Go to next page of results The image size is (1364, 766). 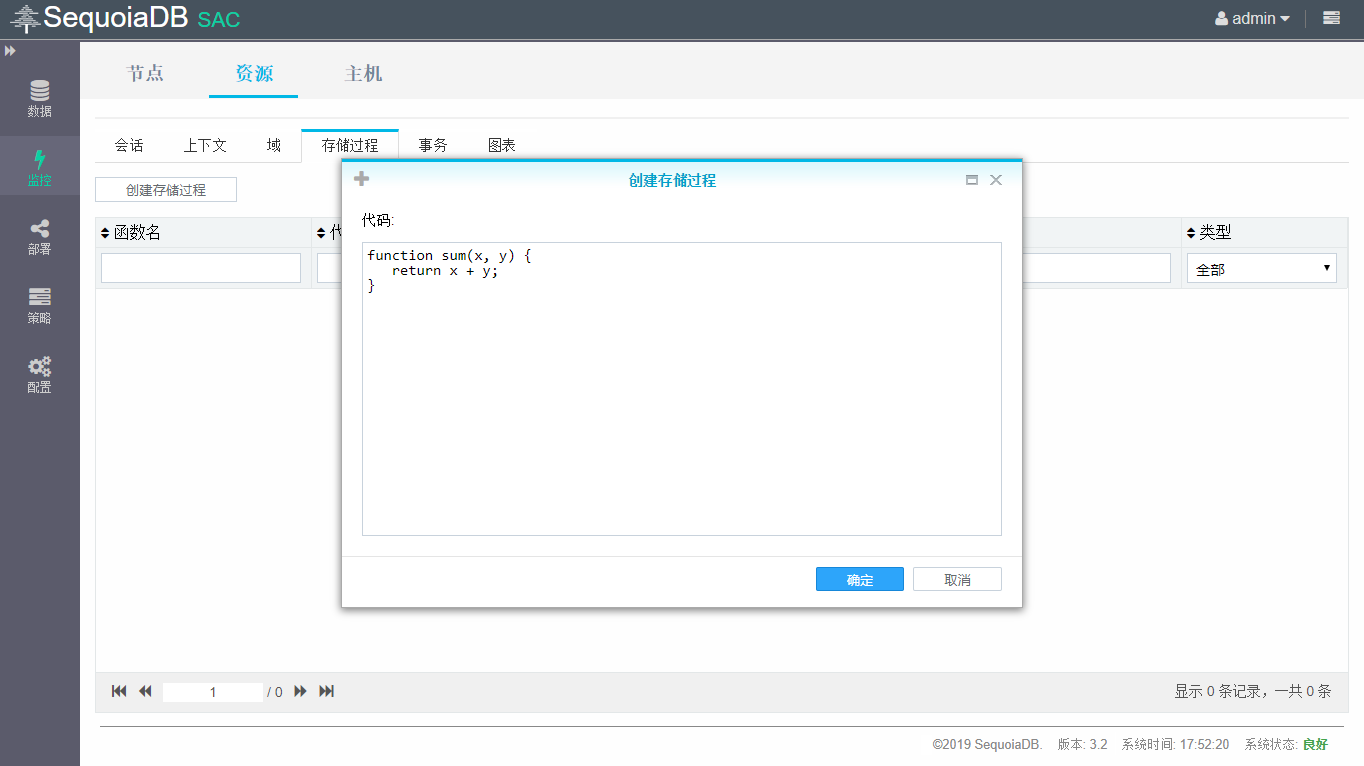(x=300, y=691)
